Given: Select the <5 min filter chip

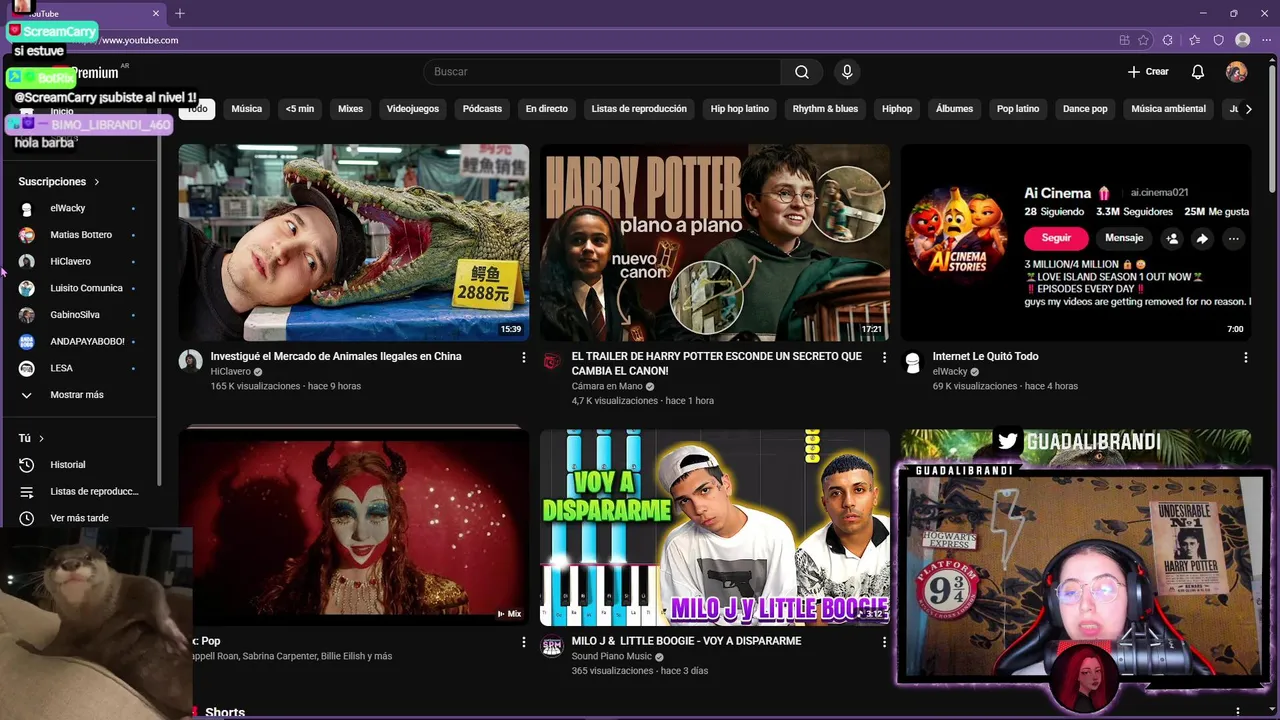Looking at the screenshot, I should click(300, 109).
